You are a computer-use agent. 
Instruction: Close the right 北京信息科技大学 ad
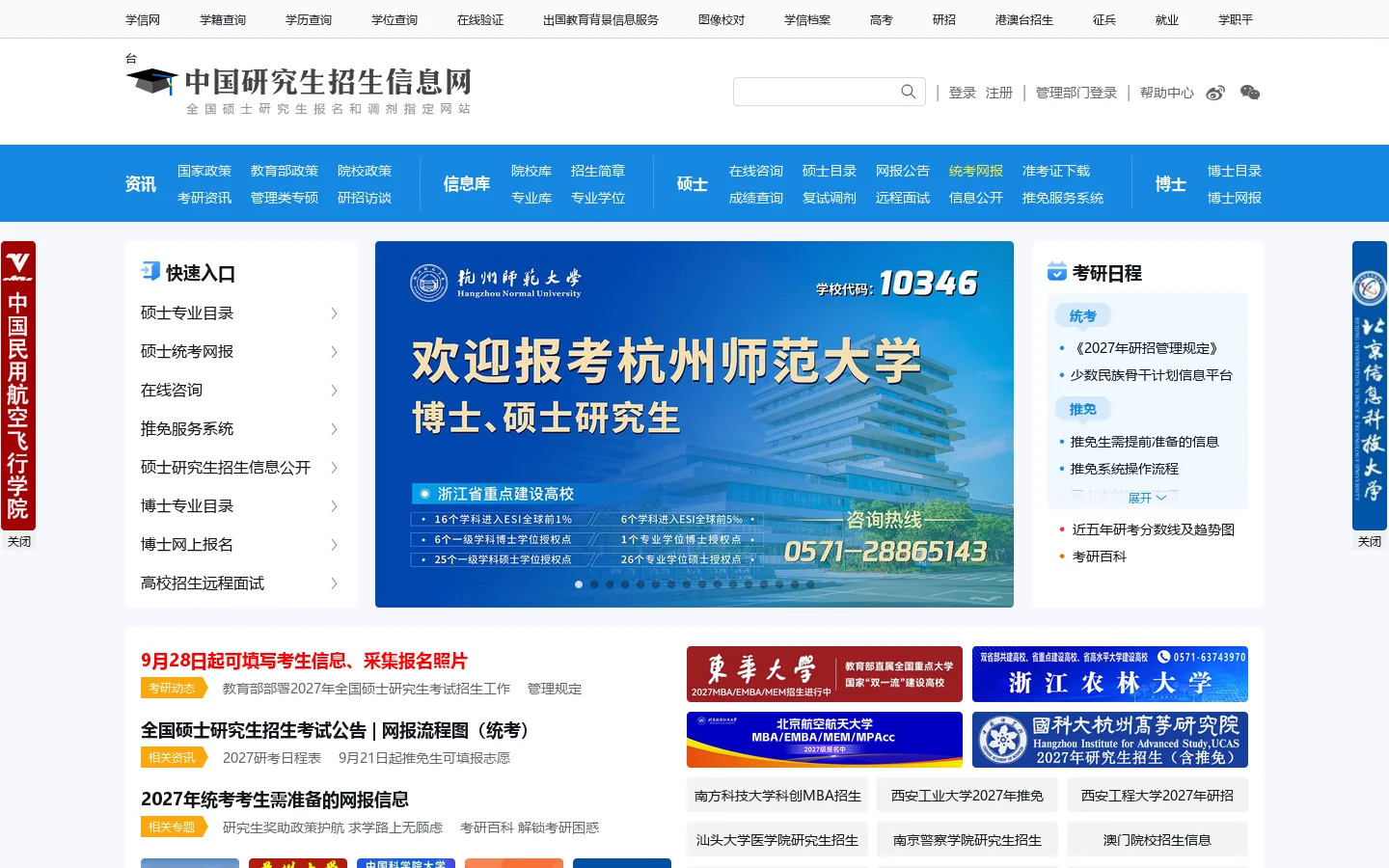[1370, 542]
